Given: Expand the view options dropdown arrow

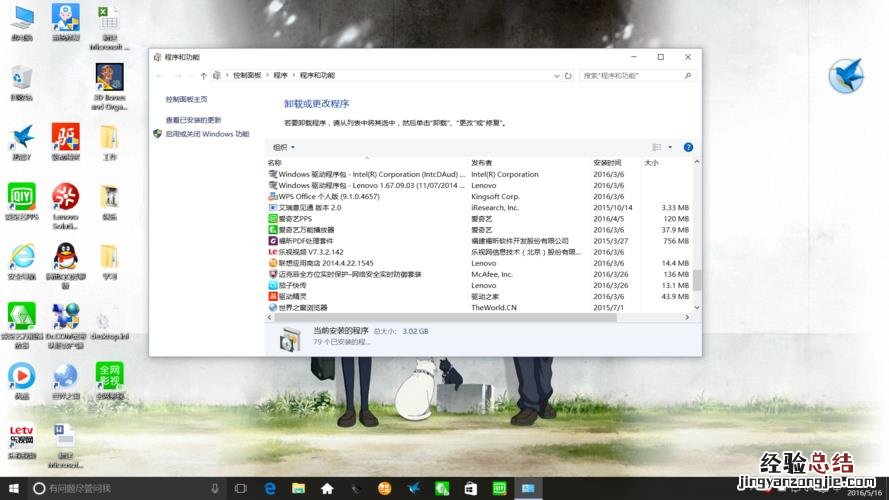Looking at the screenshot, I should [x=670, y=147].
